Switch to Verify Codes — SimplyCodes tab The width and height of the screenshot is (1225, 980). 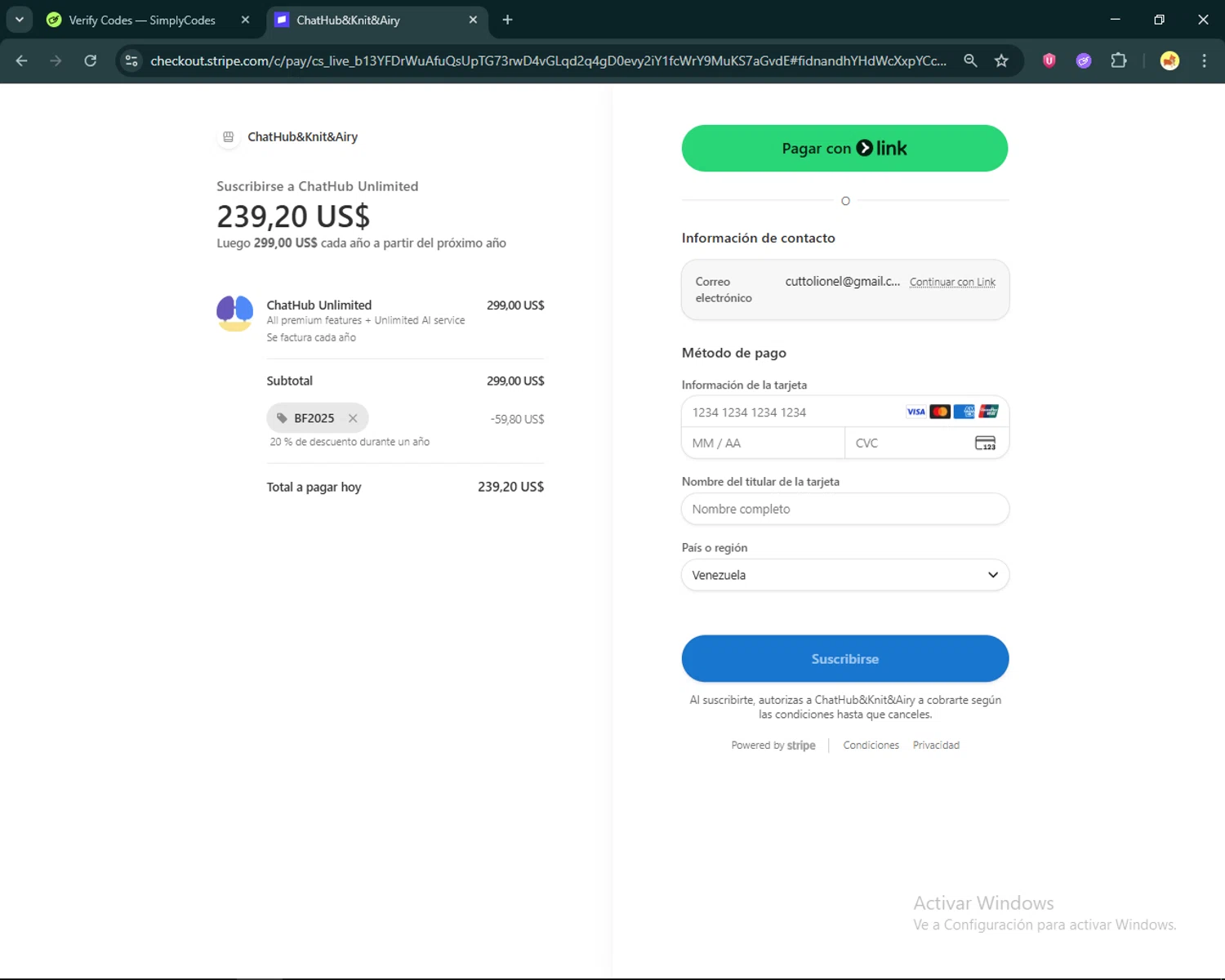click(x=141, y=20)
